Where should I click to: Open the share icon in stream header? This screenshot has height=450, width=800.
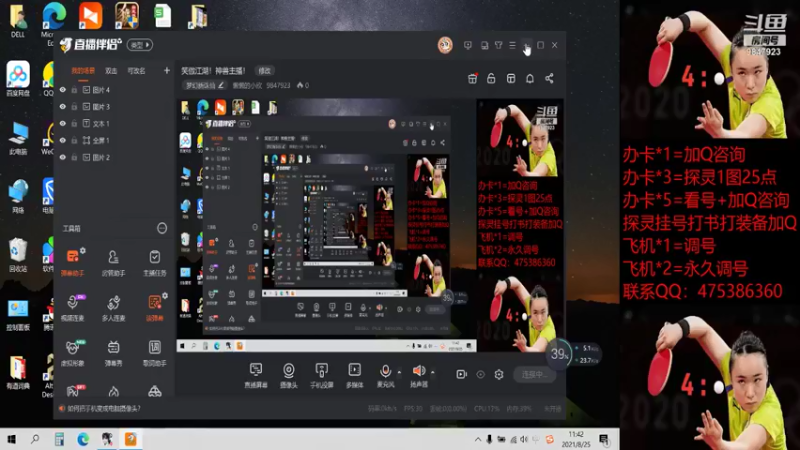tap(549, 79)
